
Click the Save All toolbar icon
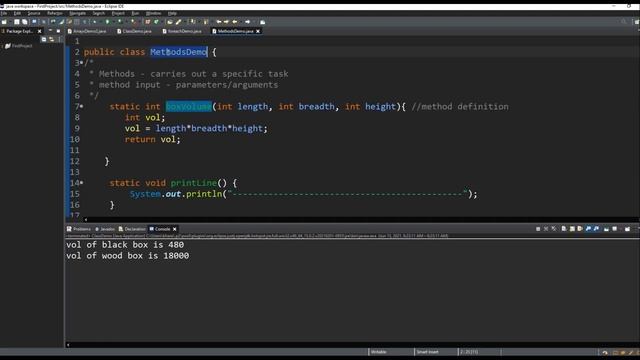[24, 22]
